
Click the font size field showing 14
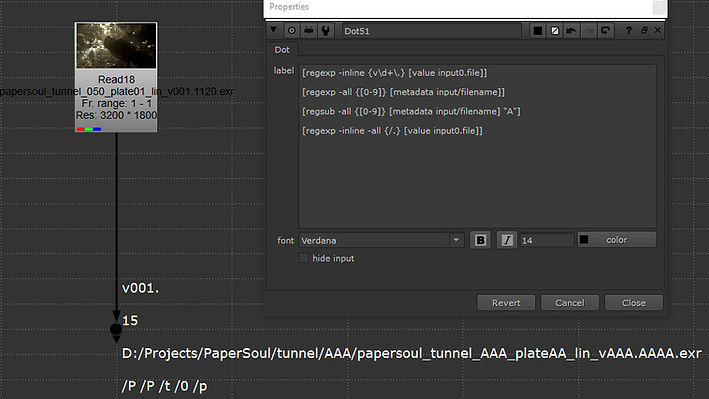pyautogui.click(x=547, y=240)
